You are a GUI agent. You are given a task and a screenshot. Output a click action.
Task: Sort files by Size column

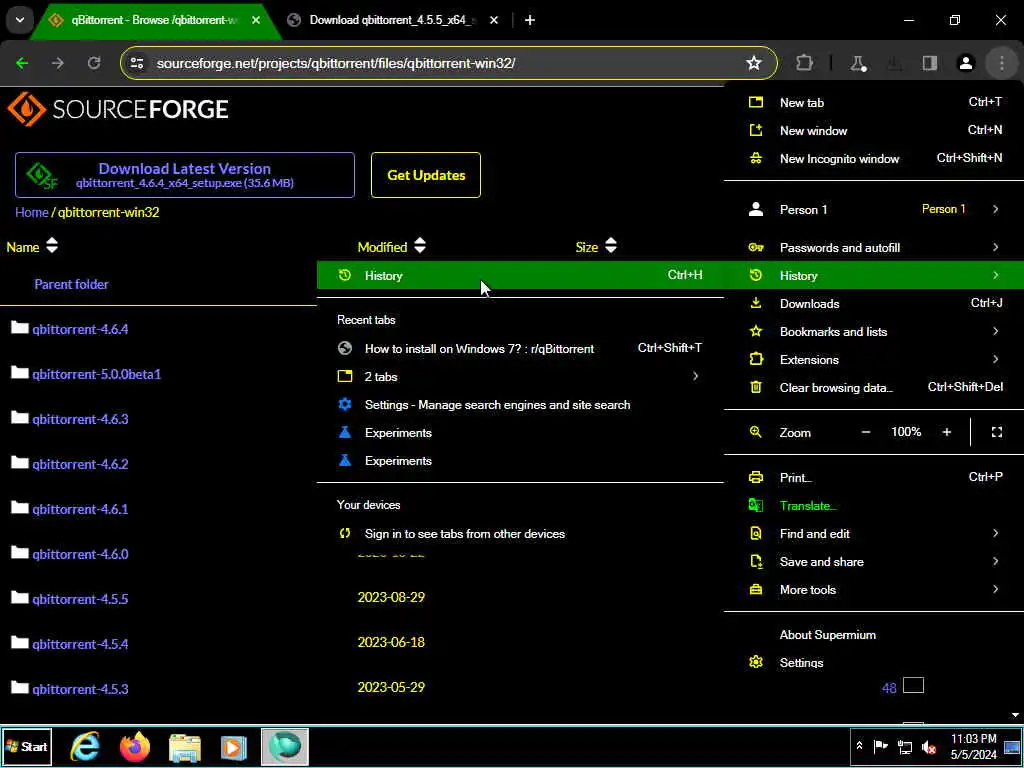coord(596,247)
